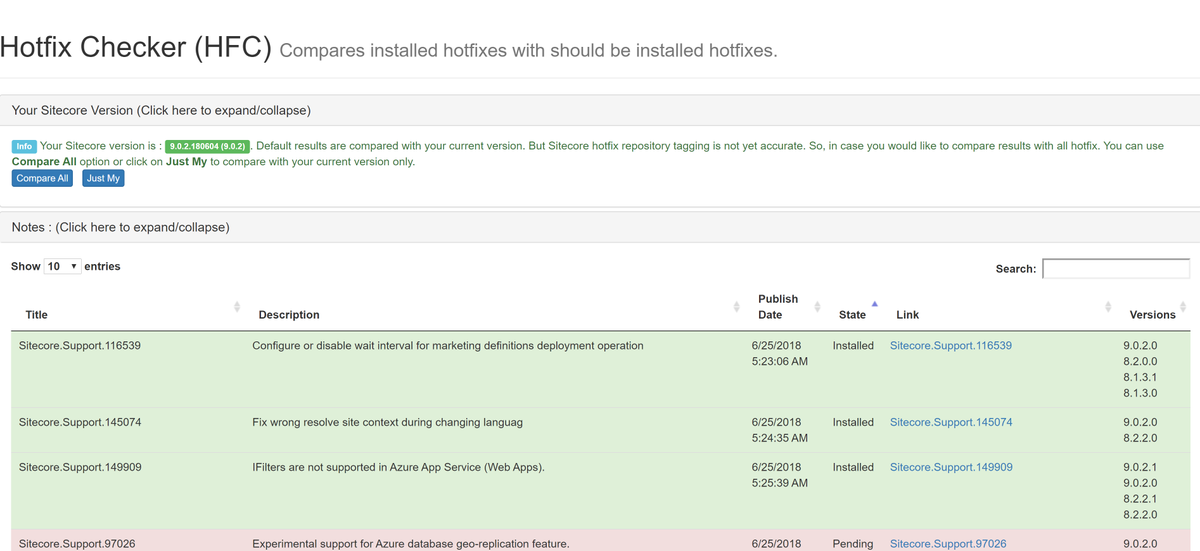Open the Sitecore.Support.145074 link
This screenshot has width=1200, height=551.
[x=950, y=423]
